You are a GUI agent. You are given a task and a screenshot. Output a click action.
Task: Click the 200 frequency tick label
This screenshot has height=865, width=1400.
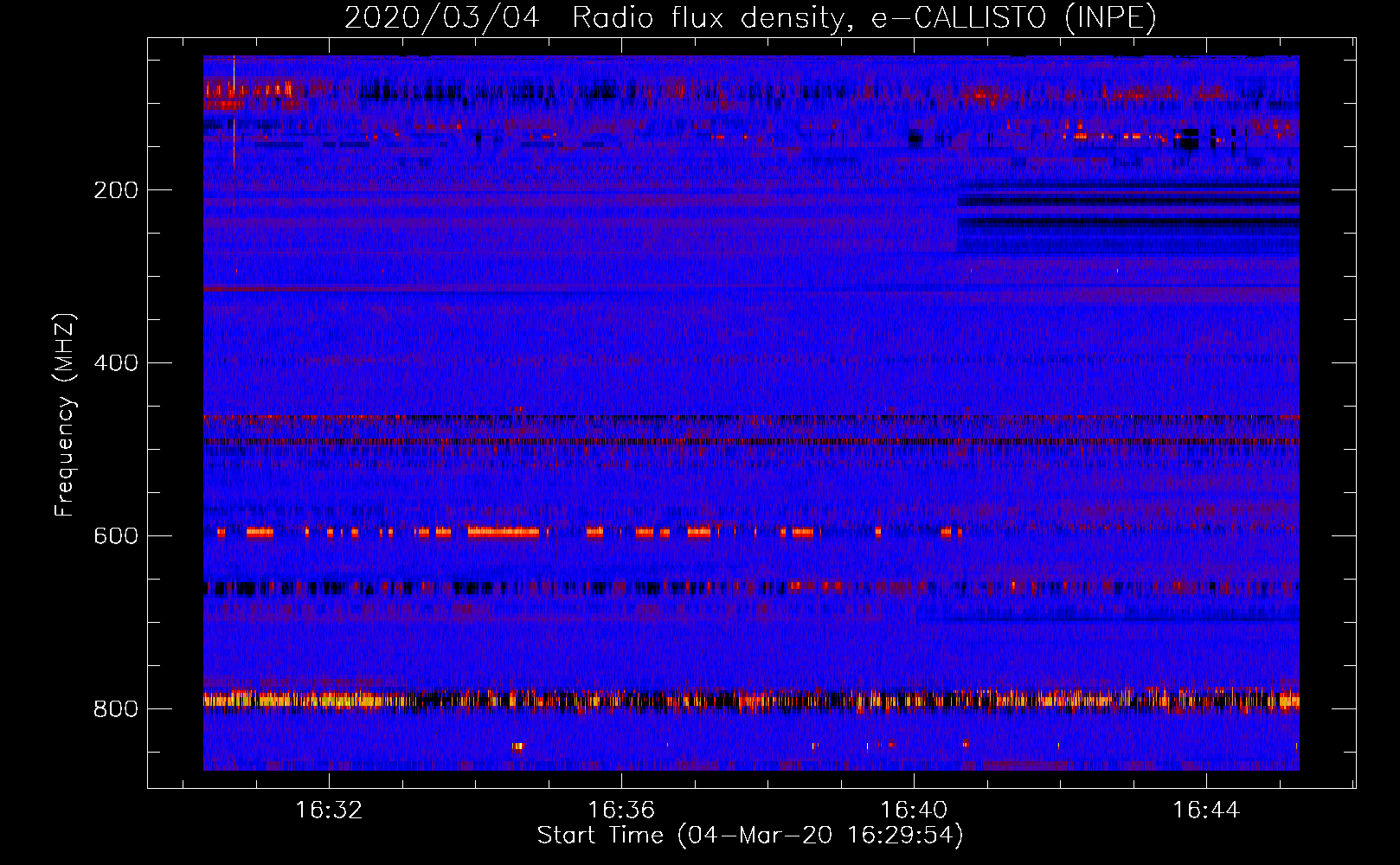116,190
